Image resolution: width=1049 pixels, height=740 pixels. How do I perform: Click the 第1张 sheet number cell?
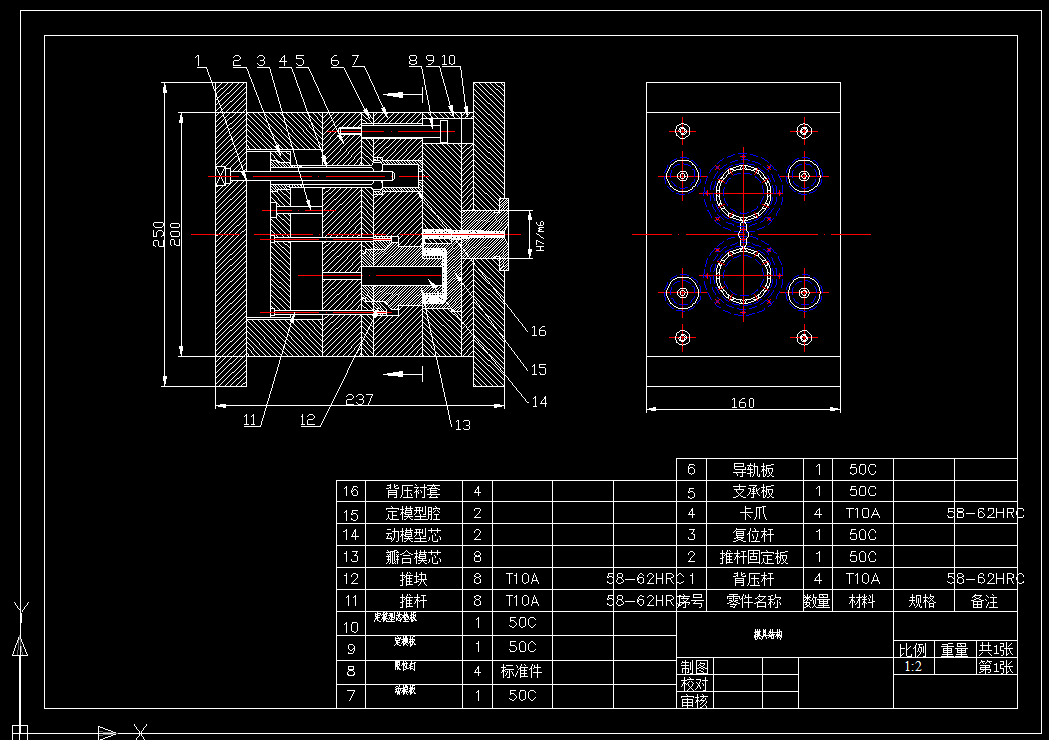point(996,666)
